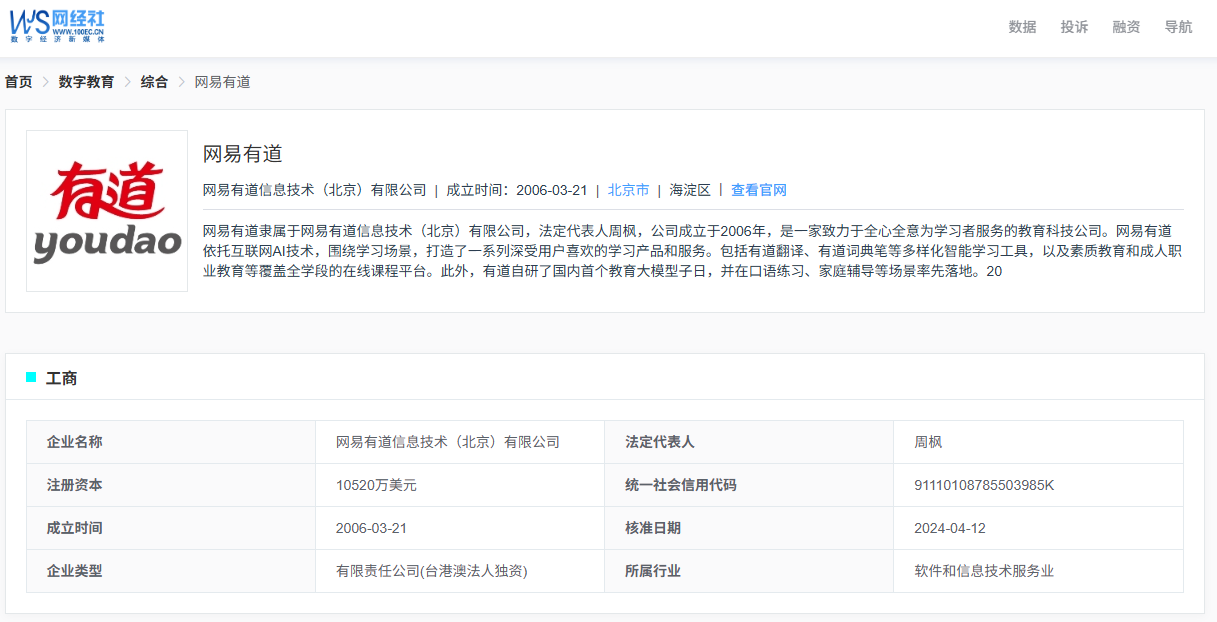Open the 数据 menu in the header
The width and height of the screenshot is (1217, 622).
click(1022, 27)
